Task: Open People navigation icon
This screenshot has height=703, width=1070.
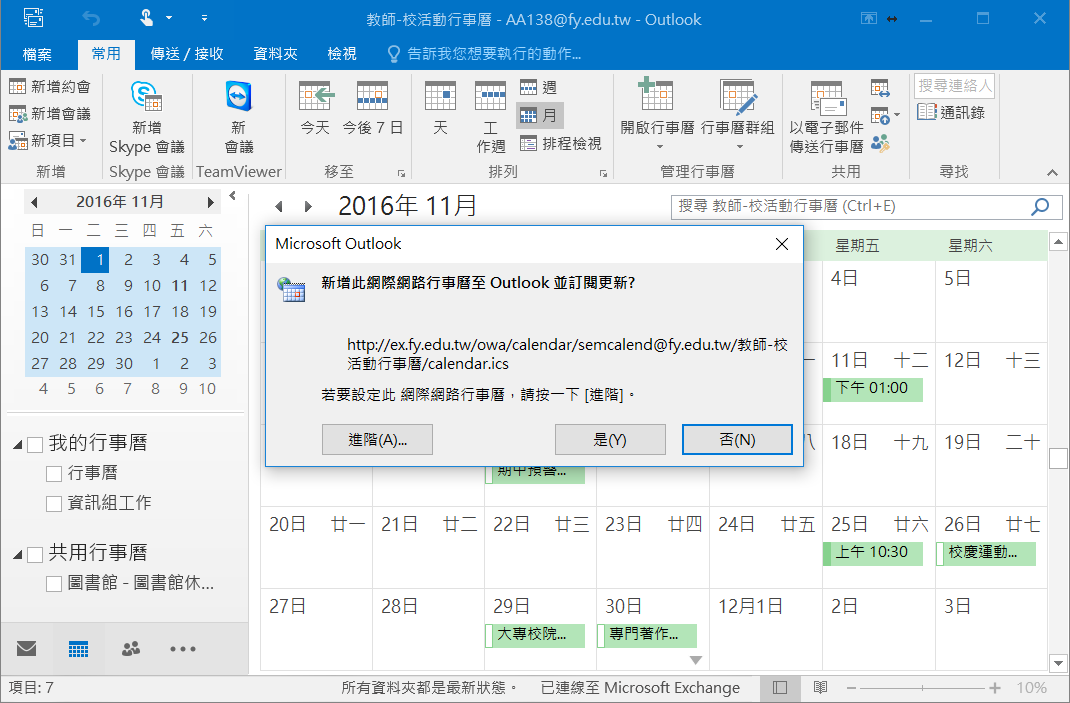Action: 131,648
